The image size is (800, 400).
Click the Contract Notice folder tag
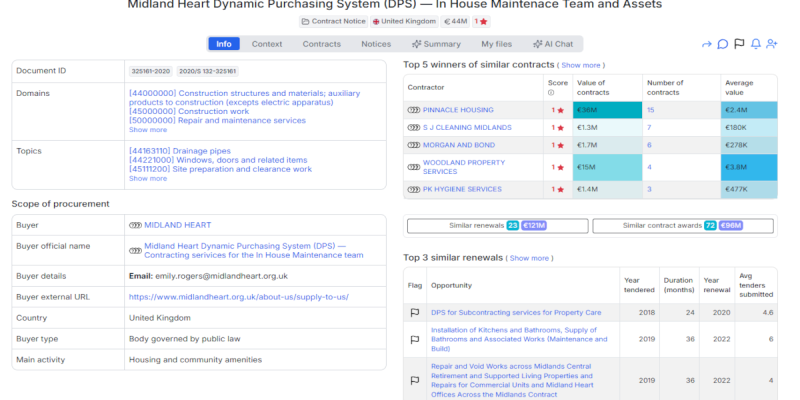pyautogui.click(x=334, y=21)
